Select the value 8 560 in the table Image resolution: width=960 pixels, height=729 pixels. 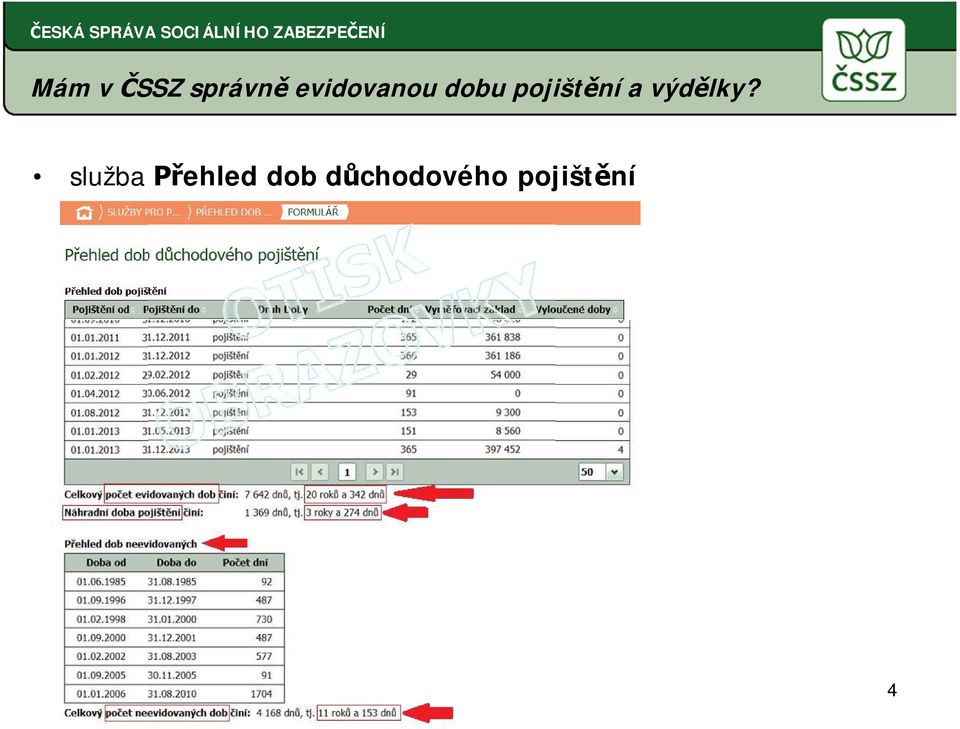point(508,431)
